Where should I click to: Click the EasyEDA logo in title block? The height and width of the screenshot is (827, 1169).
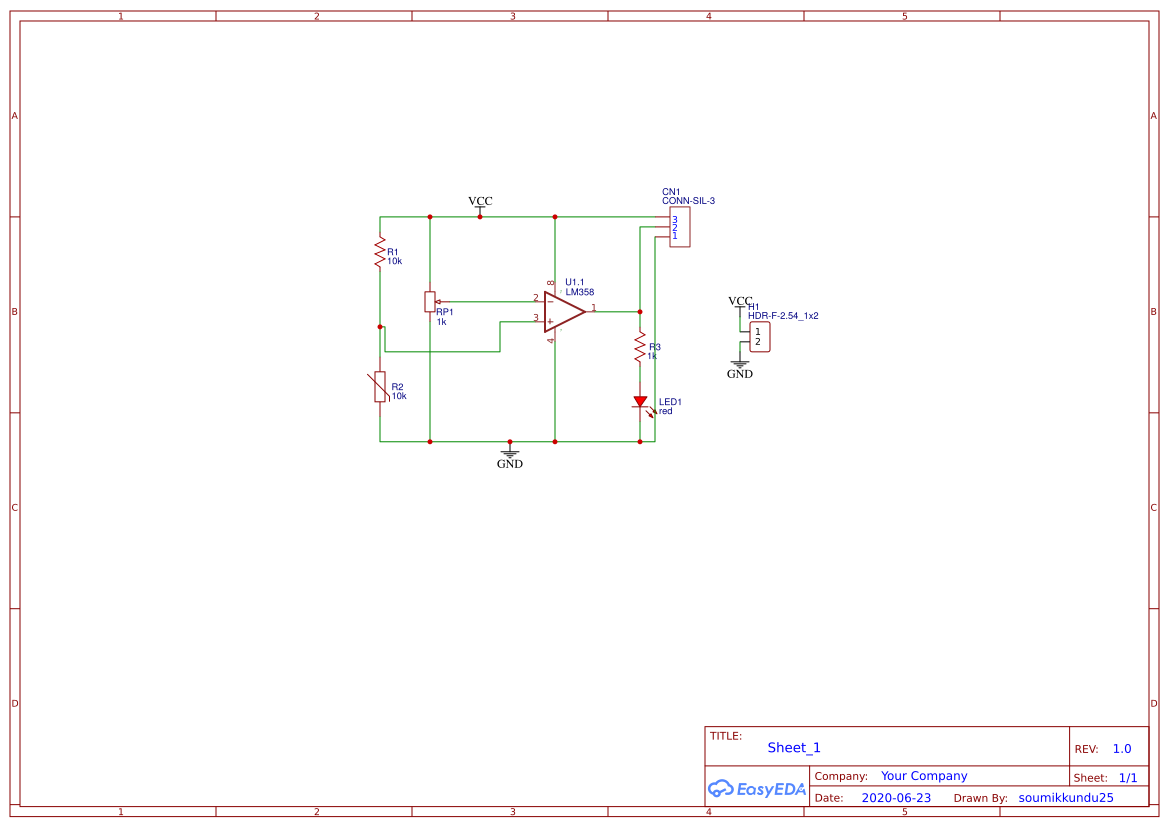[757, 789]
